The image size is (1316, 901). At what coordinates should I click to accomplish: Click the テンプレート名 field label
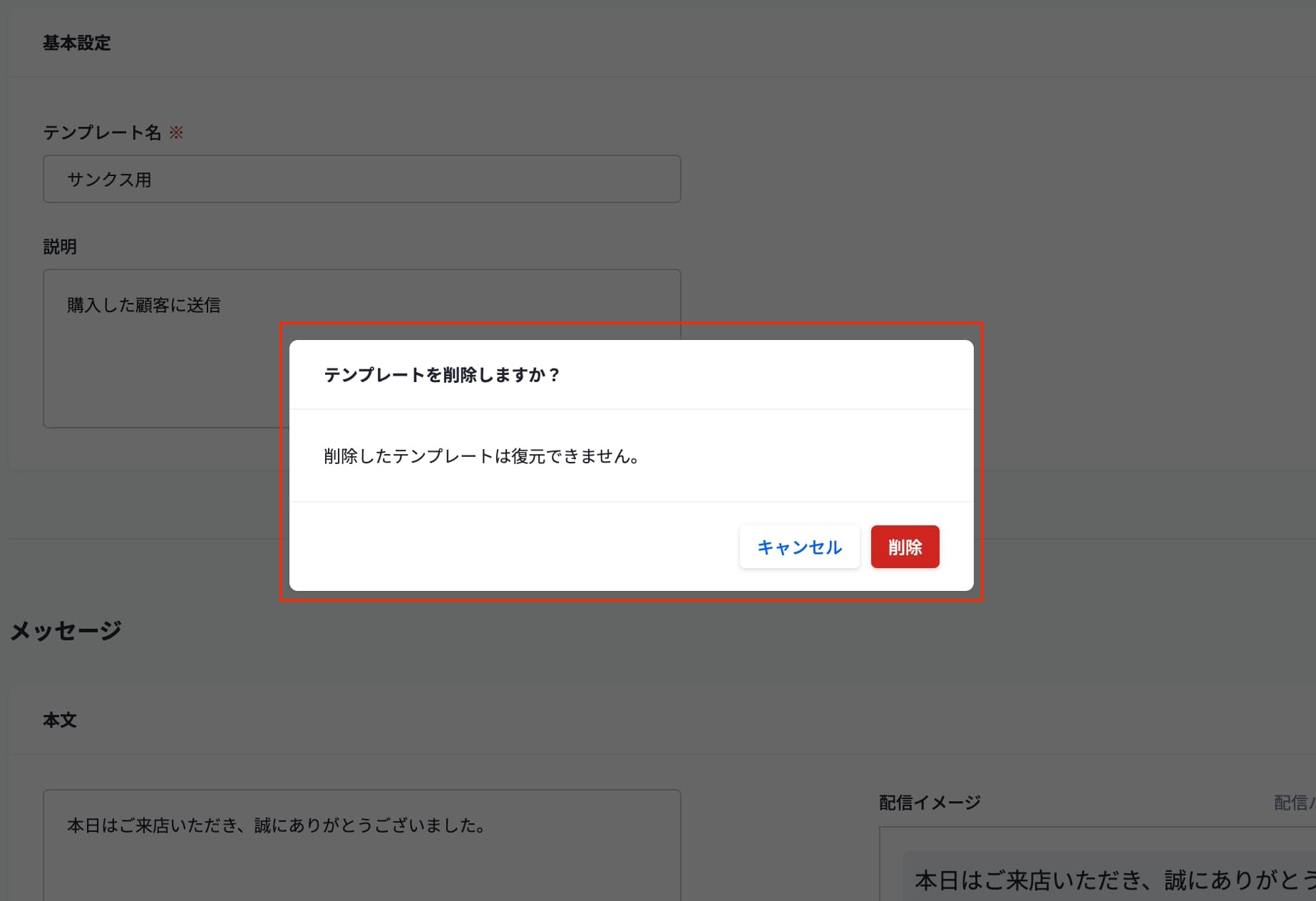(x=102, y=133)
